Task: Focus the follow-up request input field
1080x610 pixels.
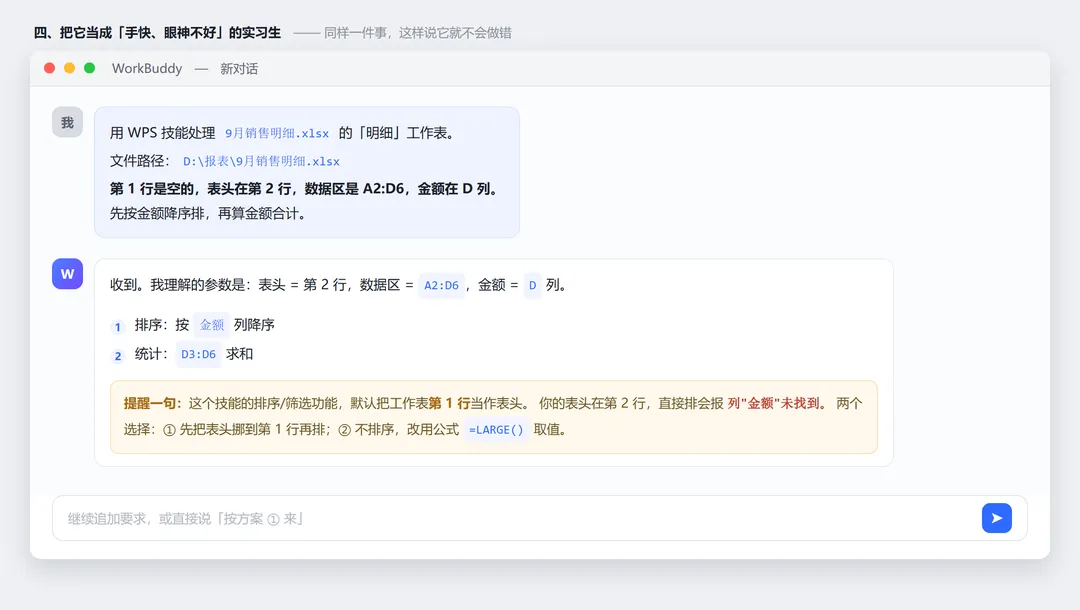Action: 517,518
